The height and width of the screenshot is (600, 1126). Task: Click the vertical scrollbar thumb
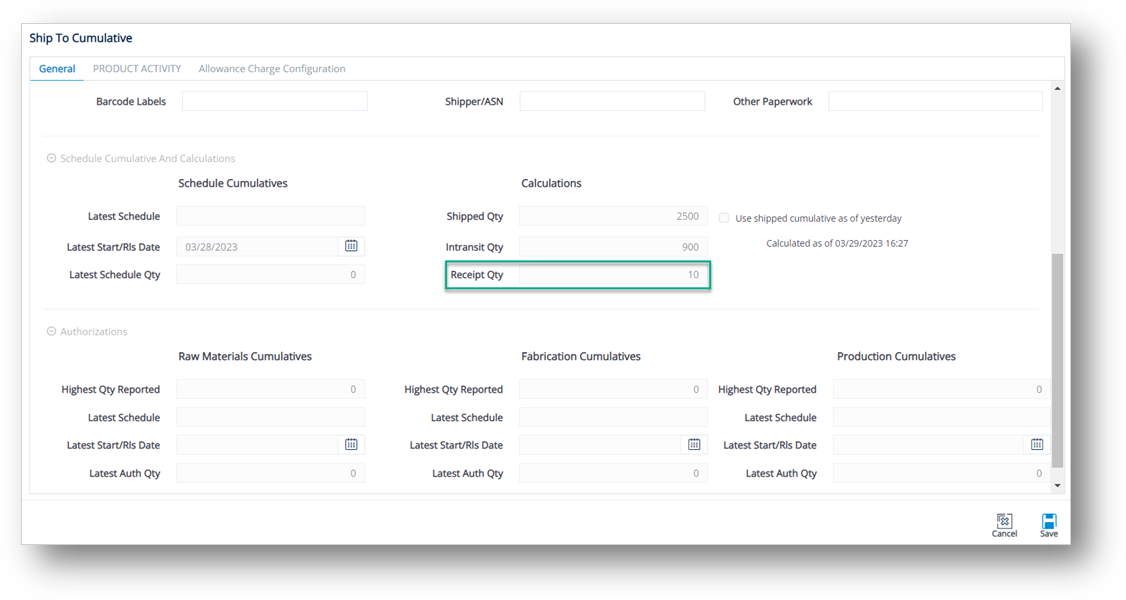click(1057, 360)
